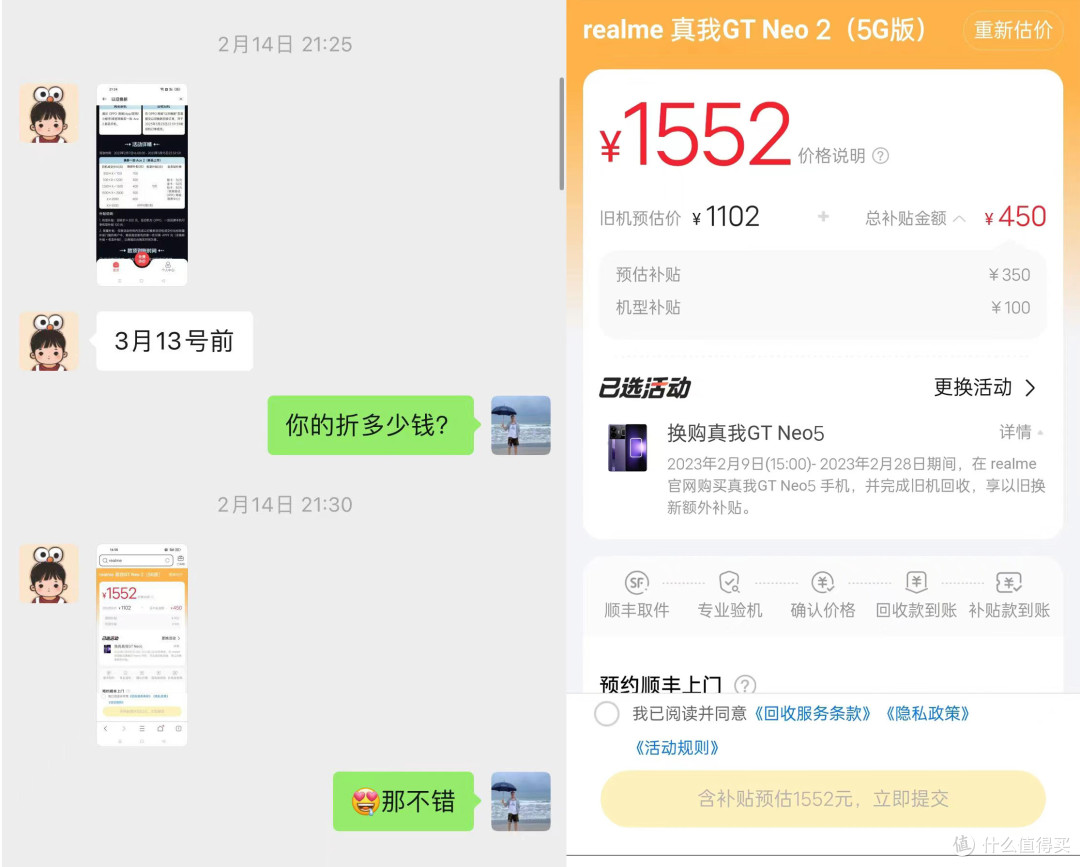Click the 专业验机 shield step icon

729,583
